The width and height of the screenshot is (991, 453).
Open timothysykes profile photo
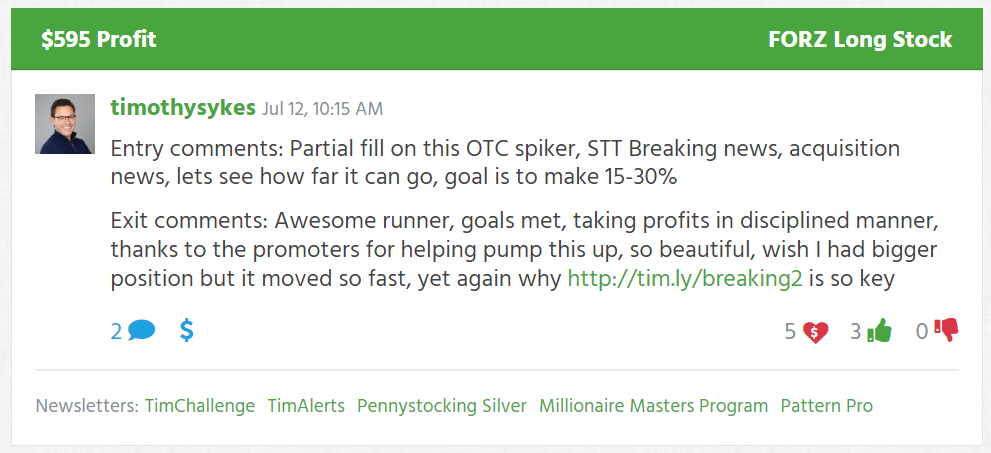point(65,124)
